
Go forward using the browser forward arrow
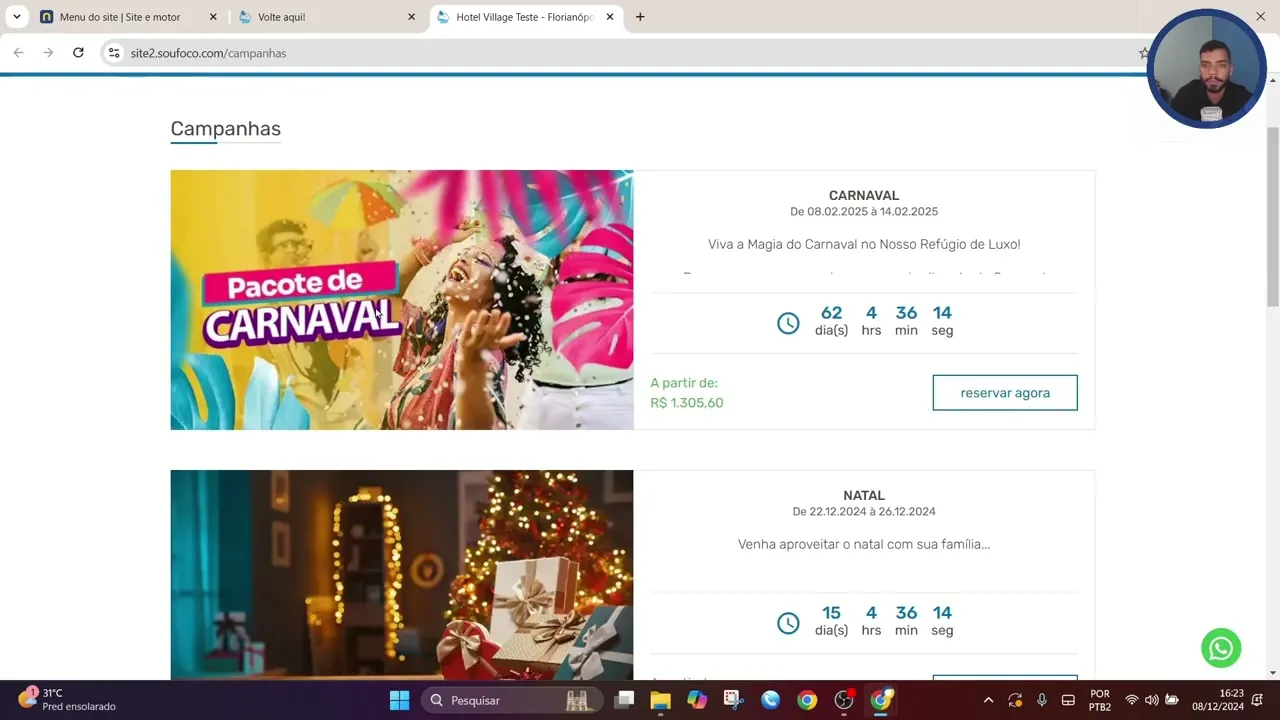[x=48, y=53]
